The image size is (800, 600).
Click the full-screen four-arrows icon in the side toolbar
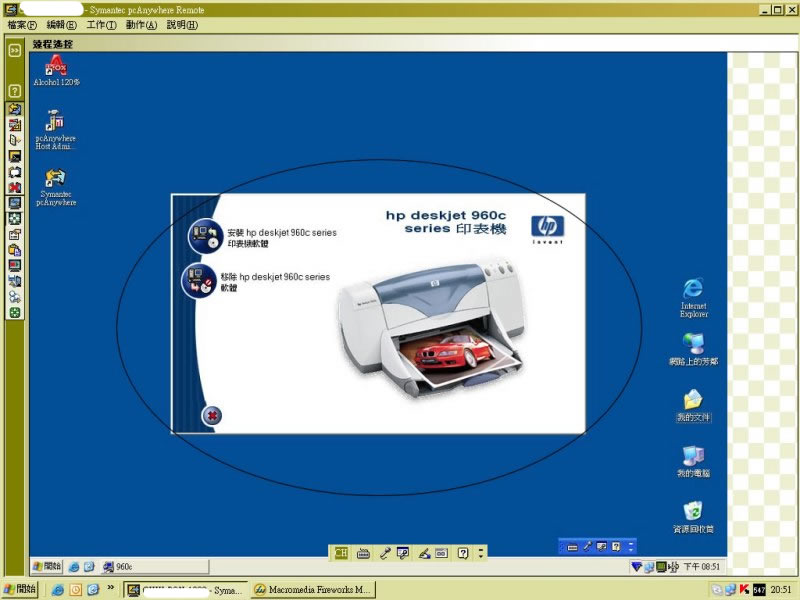point(15,218)
